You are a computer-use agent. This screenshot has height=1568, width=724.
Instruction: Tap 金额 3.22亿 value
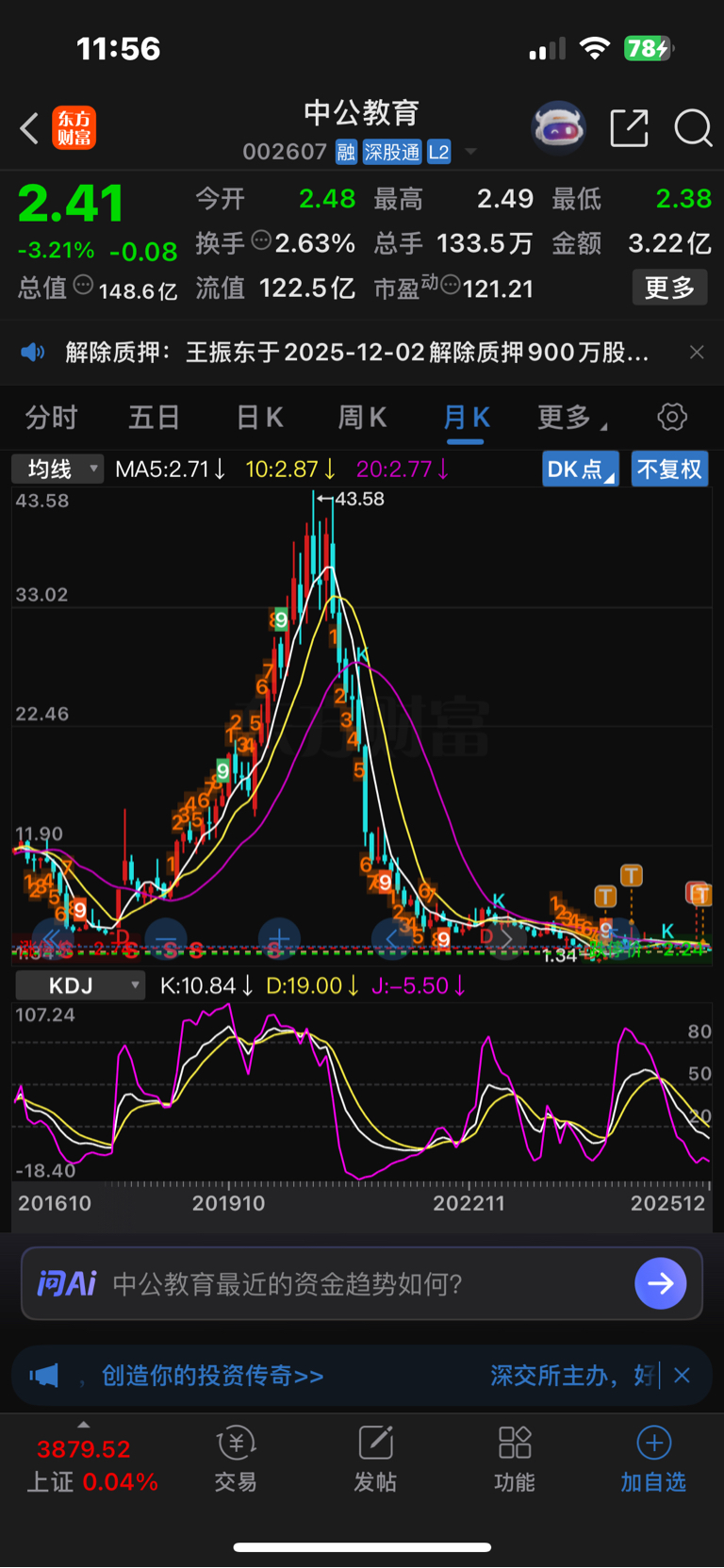pyautogui.click(x=669, y=243)
